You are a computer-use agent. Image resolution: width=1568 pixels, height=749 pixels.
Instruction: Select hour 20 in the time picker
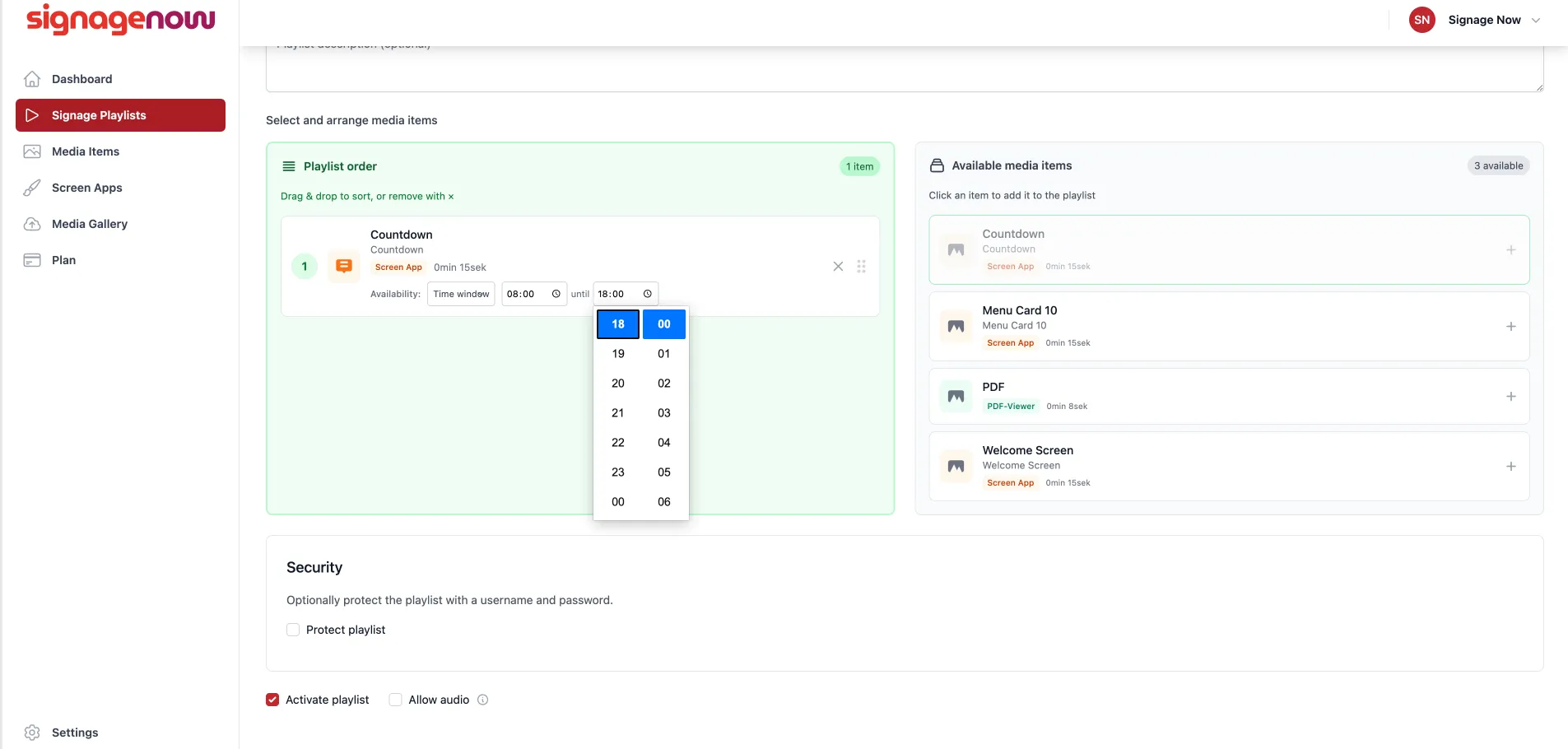point(618,384)
